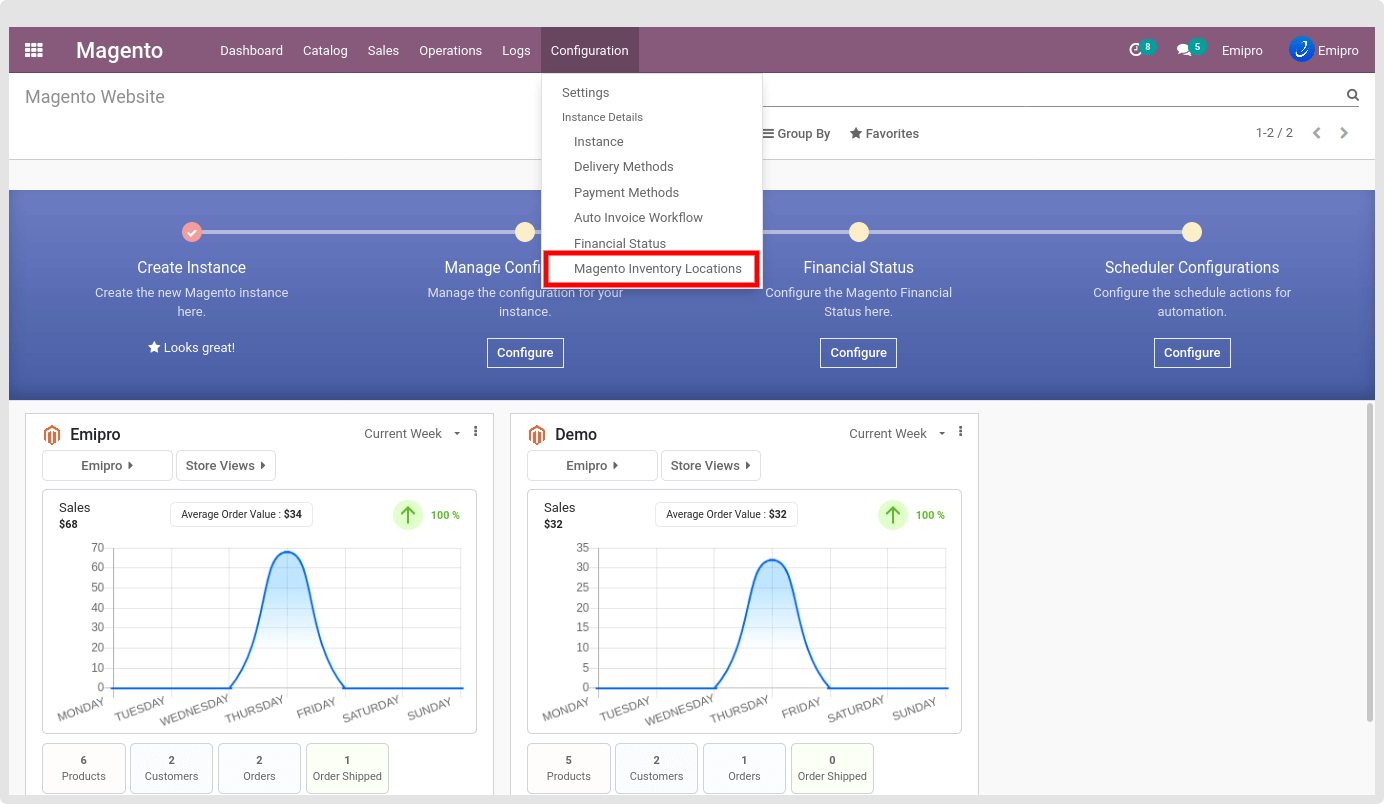Open the conversations chat icon with badge 5
Viewport: 1384px width, 804px height.
[1184, 50]
